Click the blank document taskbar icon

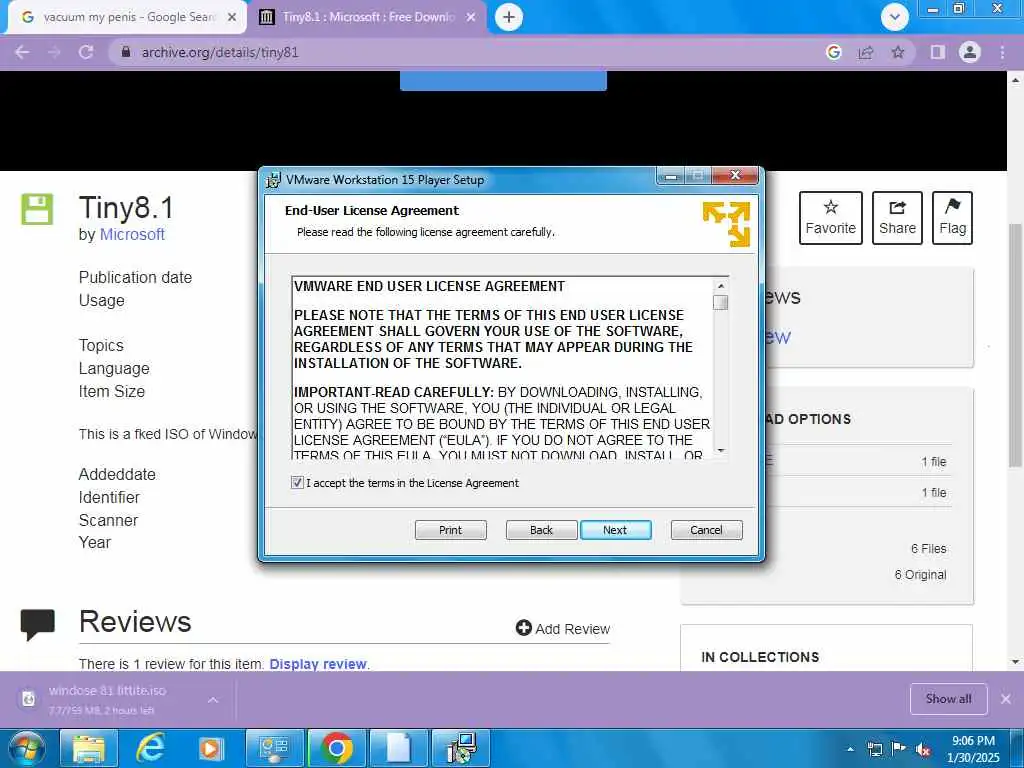[x=398, y=748]
